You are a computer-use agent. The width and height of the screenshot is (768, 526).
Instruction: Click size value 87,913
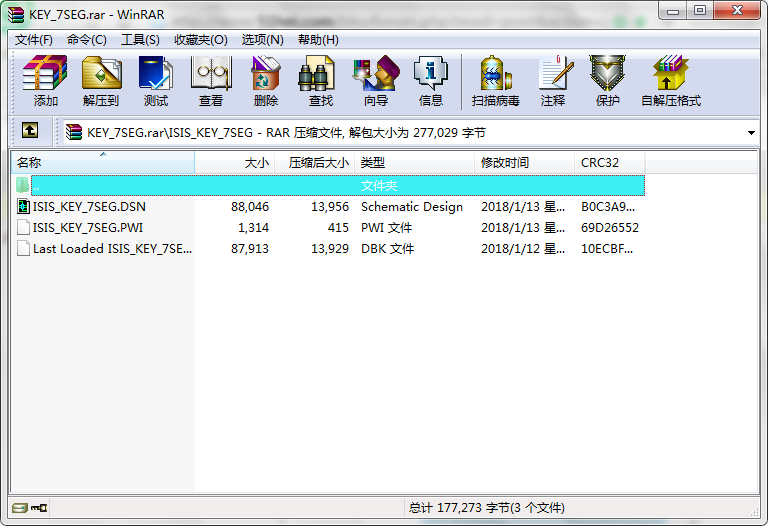pos(250,249)
